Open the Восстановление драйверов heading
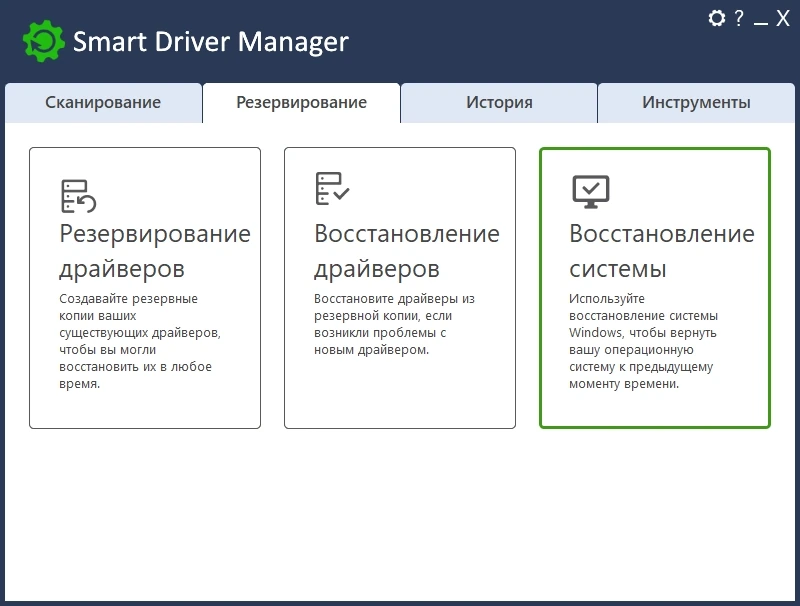Screen dimensions: 800x606 407,251
